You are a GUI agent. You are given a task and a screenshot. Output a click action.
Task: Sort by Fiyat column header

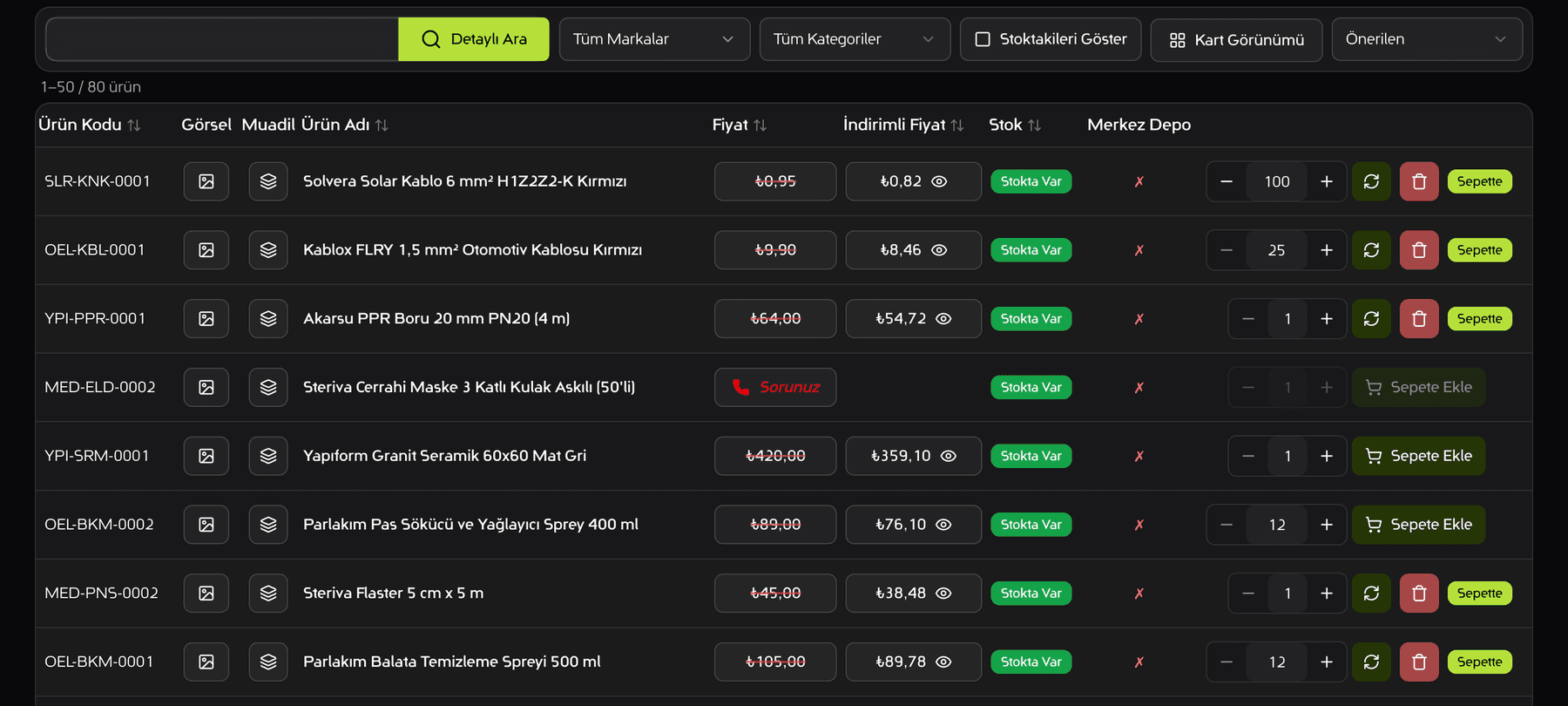[740, 125]
